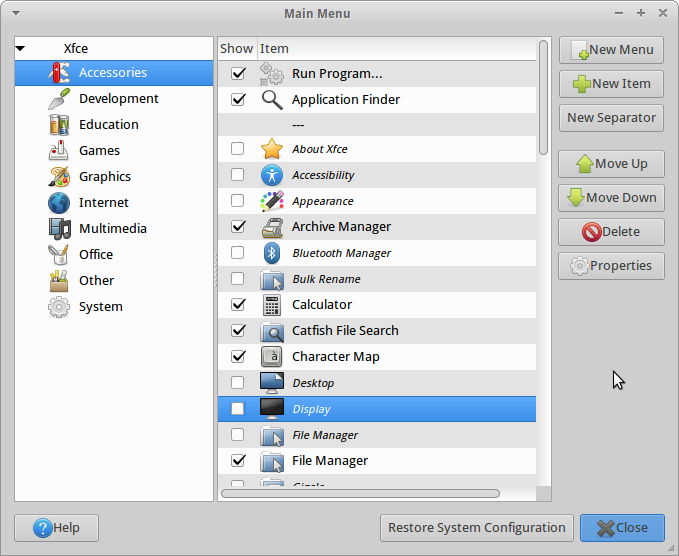Screen dimensions: 679x556
Task: Click the Bluetooth Manager icon
Action: (272, 253)
